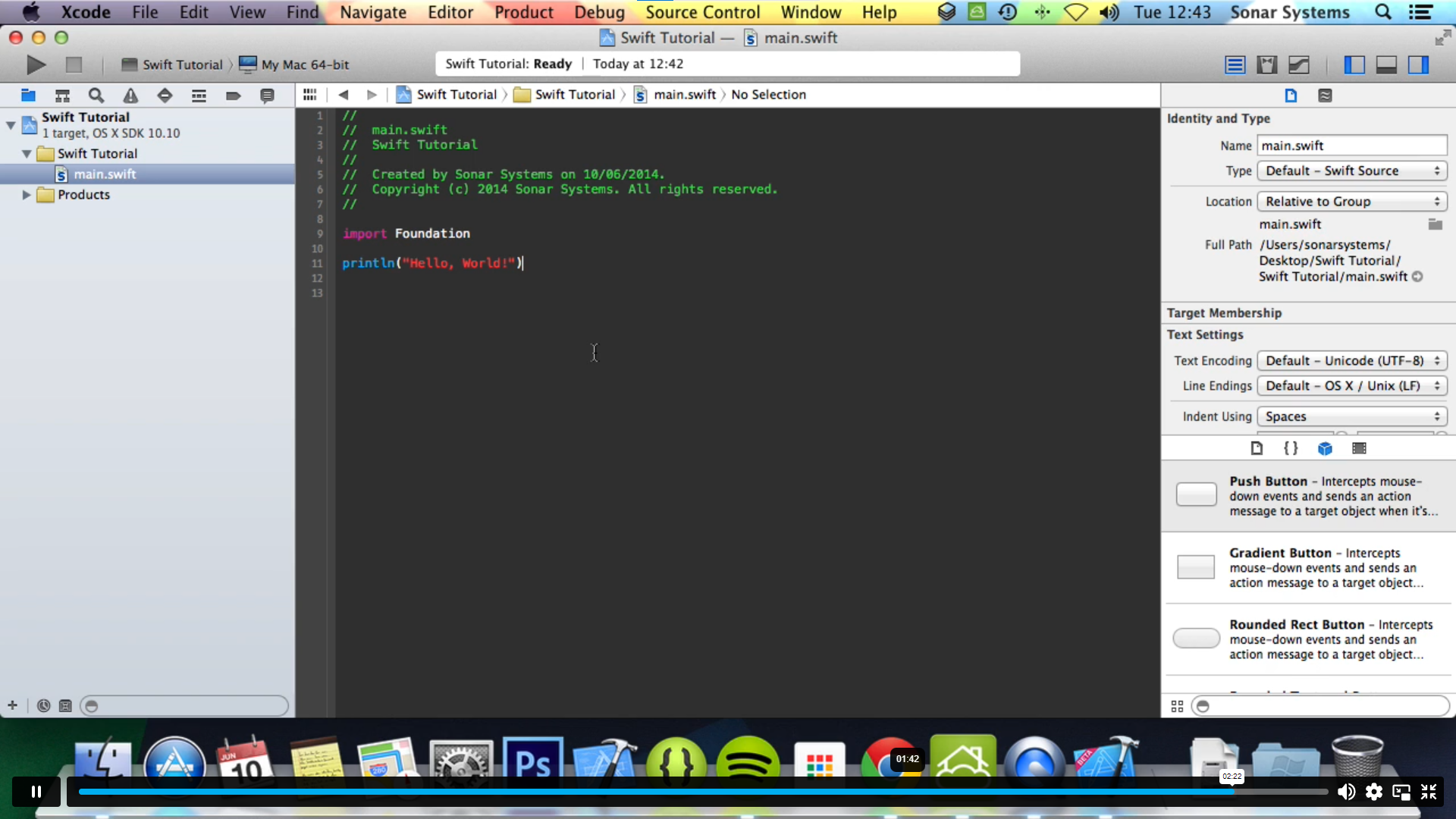Open the Navigate menu

(x=373, y=12)
